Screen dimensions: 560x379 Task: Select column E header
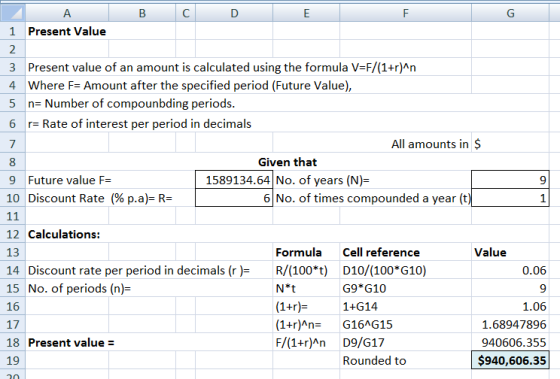[306, 13]
